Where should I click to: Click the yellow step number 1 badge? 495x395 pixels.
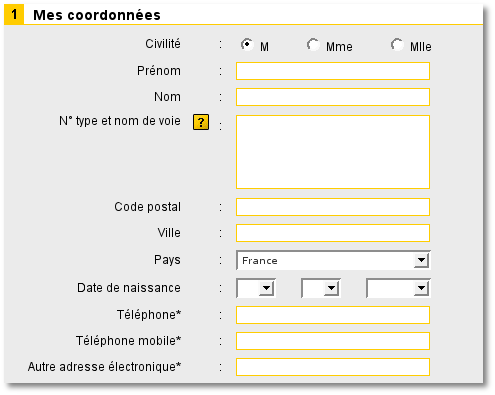(14, 14)
